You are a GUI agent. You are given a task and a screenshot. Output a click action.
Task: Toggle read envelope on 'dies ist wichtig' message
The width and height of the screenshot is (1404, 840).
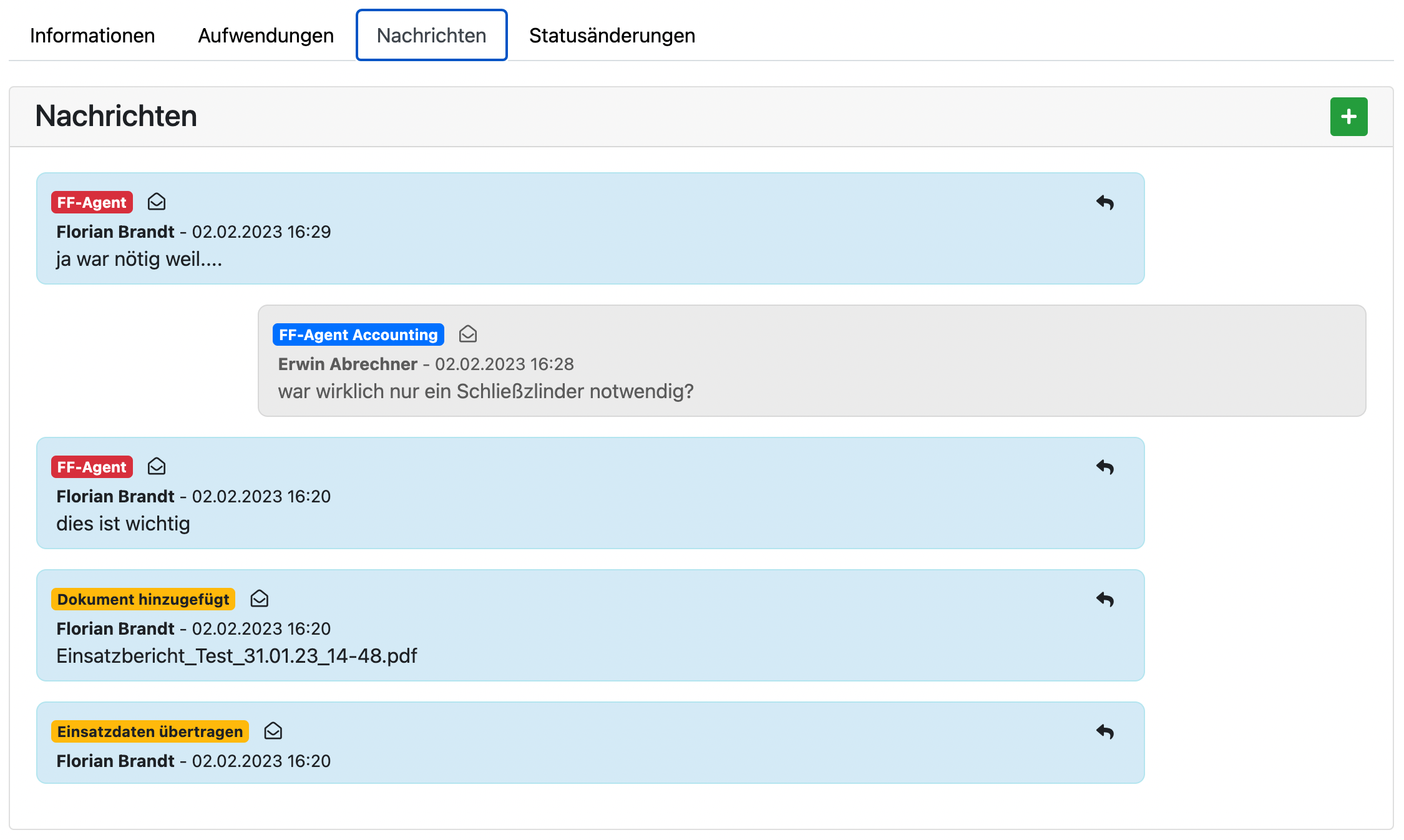coord(157,466)
